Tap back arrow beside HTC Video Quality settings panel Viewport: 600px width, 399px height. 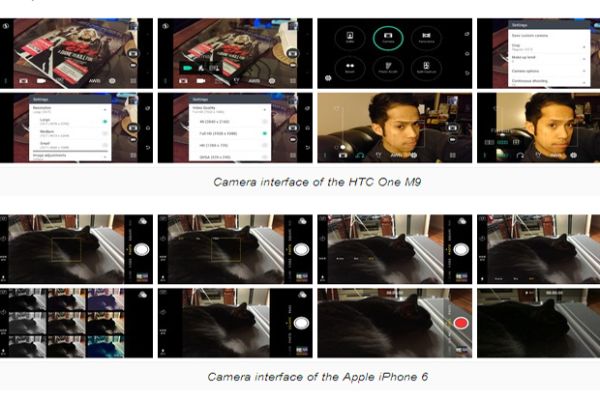coord(307,148)
